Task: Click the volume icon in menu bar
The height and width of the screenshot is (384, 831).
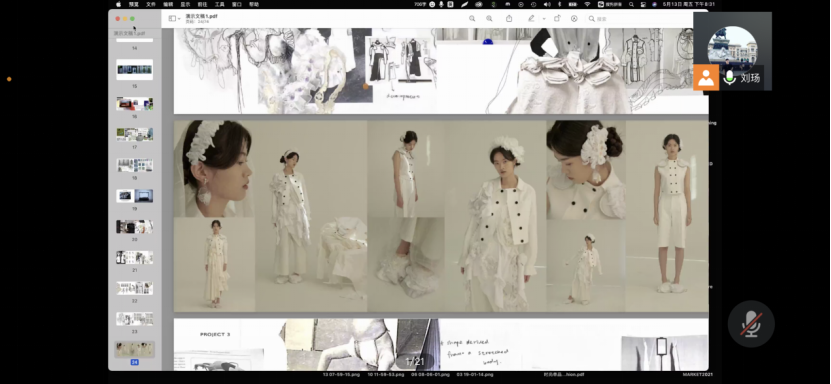Action: (547, 4)
